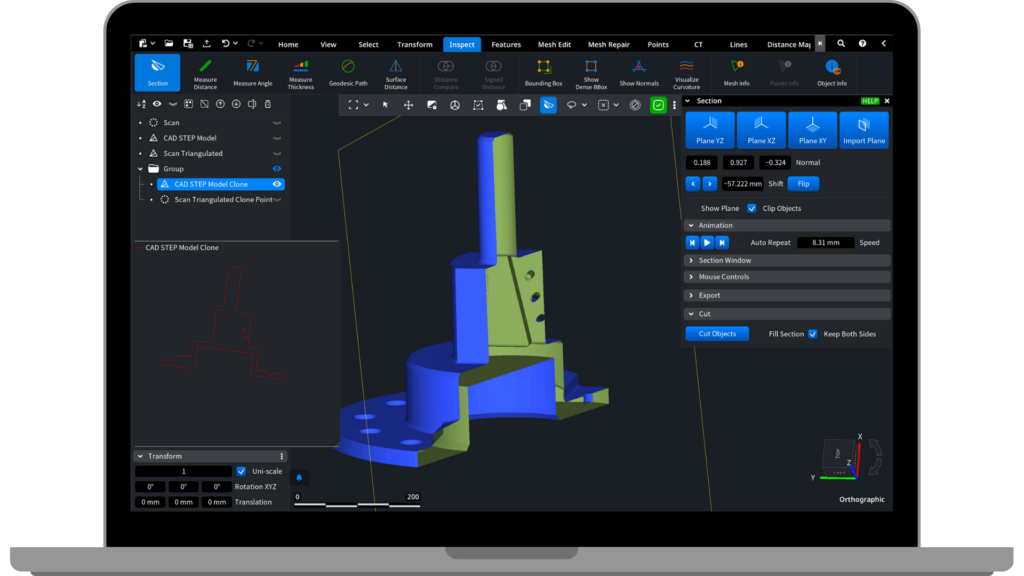The width and height of the screenshot is (1024, 576).
Task: Activate the Measure Angle tool
Action: [252, 72]
